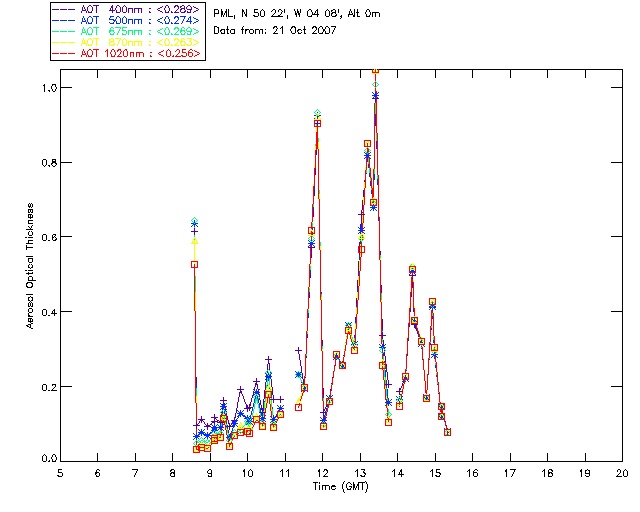Click the 0.4 y-axis tick label
The width and height of the screenshot is (640, 512).
point(48,312)
